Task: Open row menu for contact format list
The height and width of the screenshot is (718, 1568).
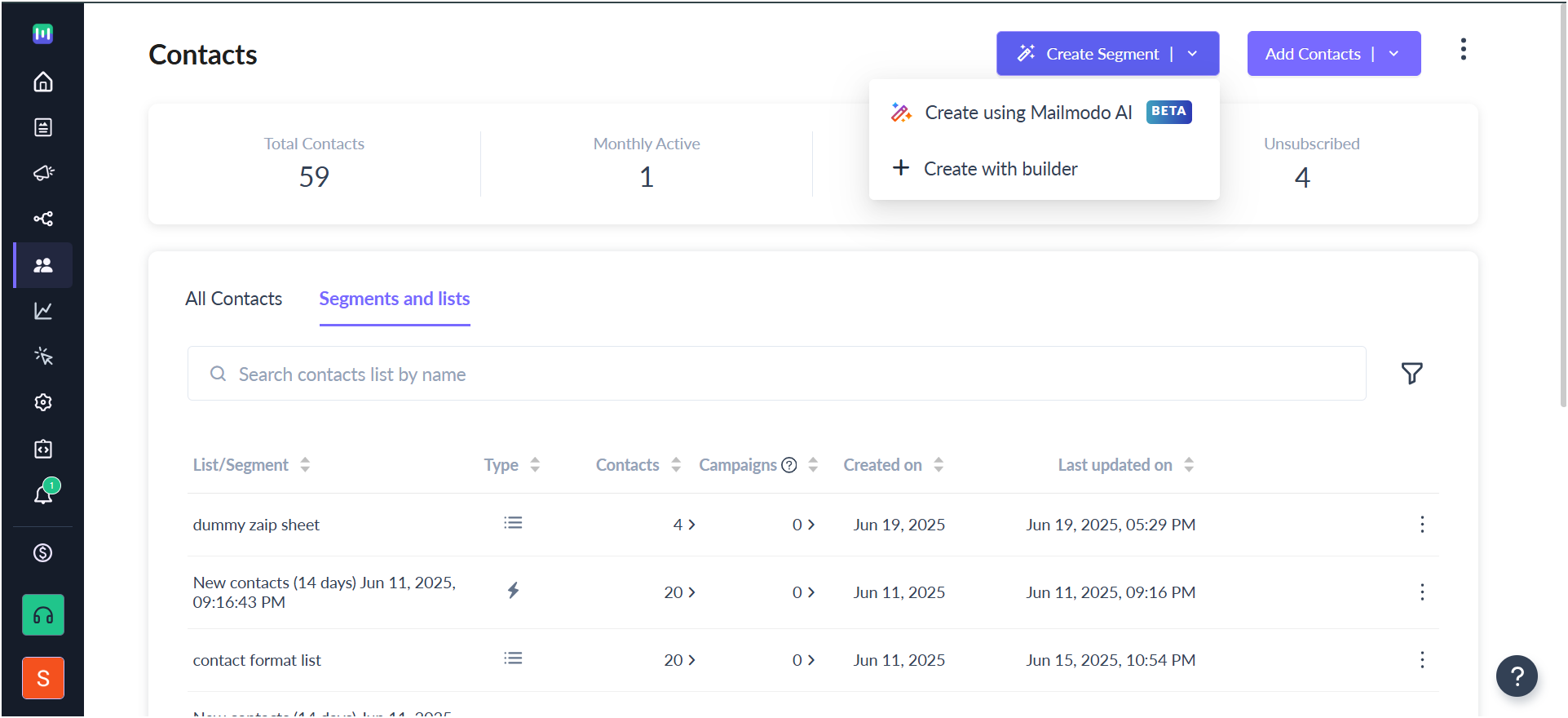Action: pyautogui.click(x=1422, y=660)
